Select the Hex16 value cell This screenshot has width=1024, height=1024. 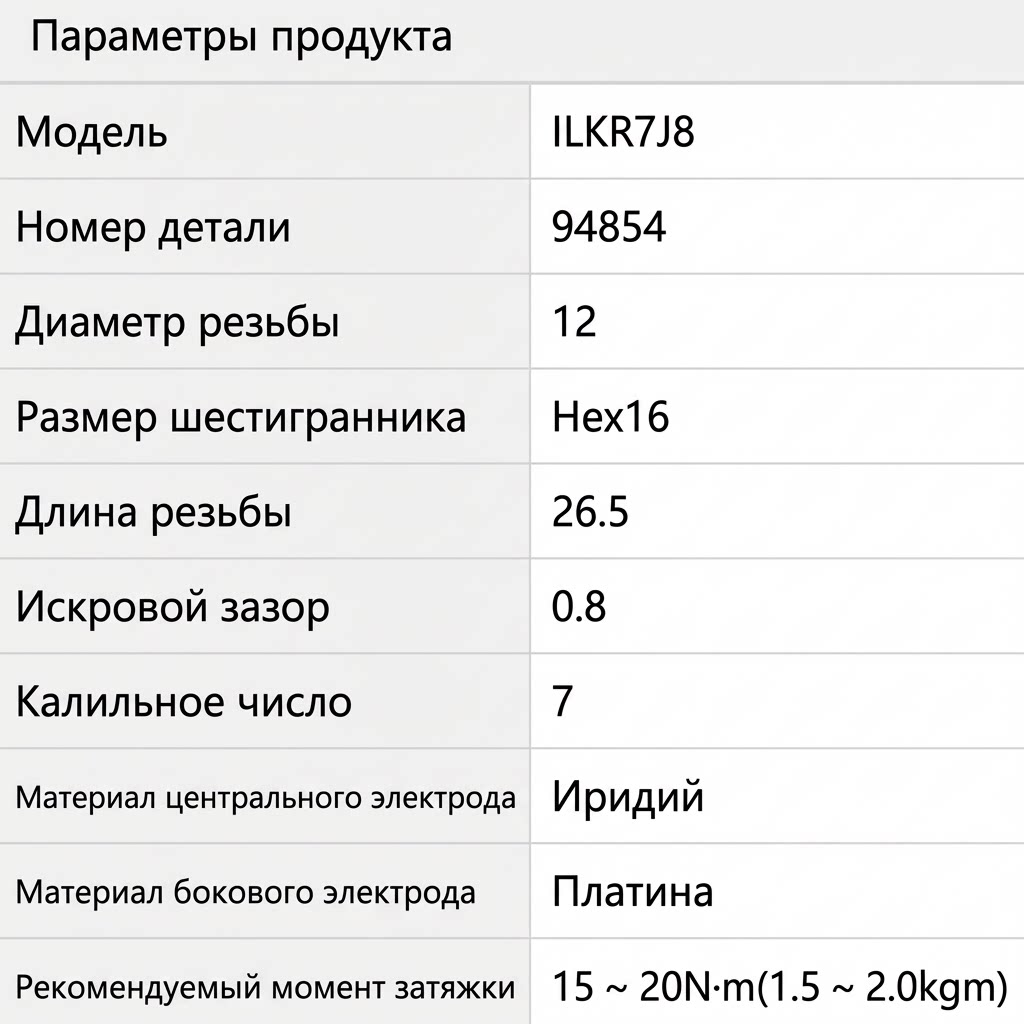click(610, 417)
